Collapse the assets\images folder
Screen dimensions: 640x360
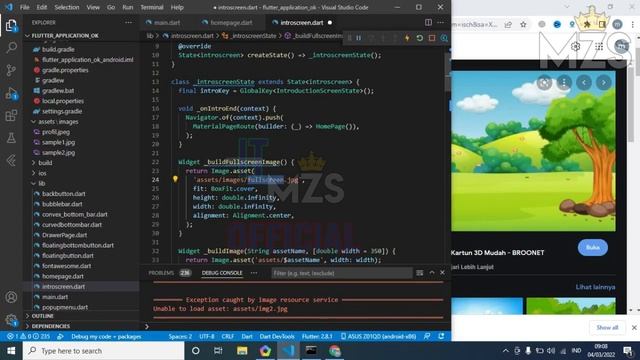pyautogui.click(x=58, y=122)
